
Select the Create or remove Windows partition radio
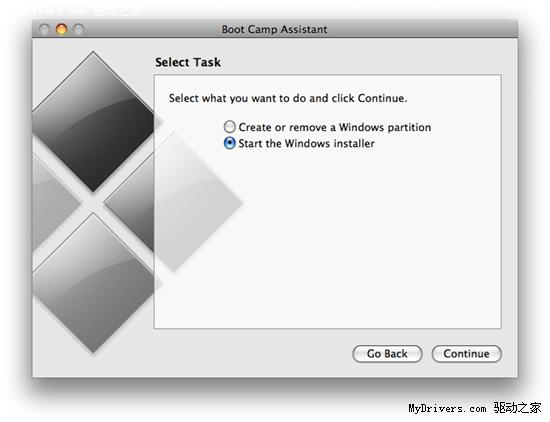tap(229, 127)
